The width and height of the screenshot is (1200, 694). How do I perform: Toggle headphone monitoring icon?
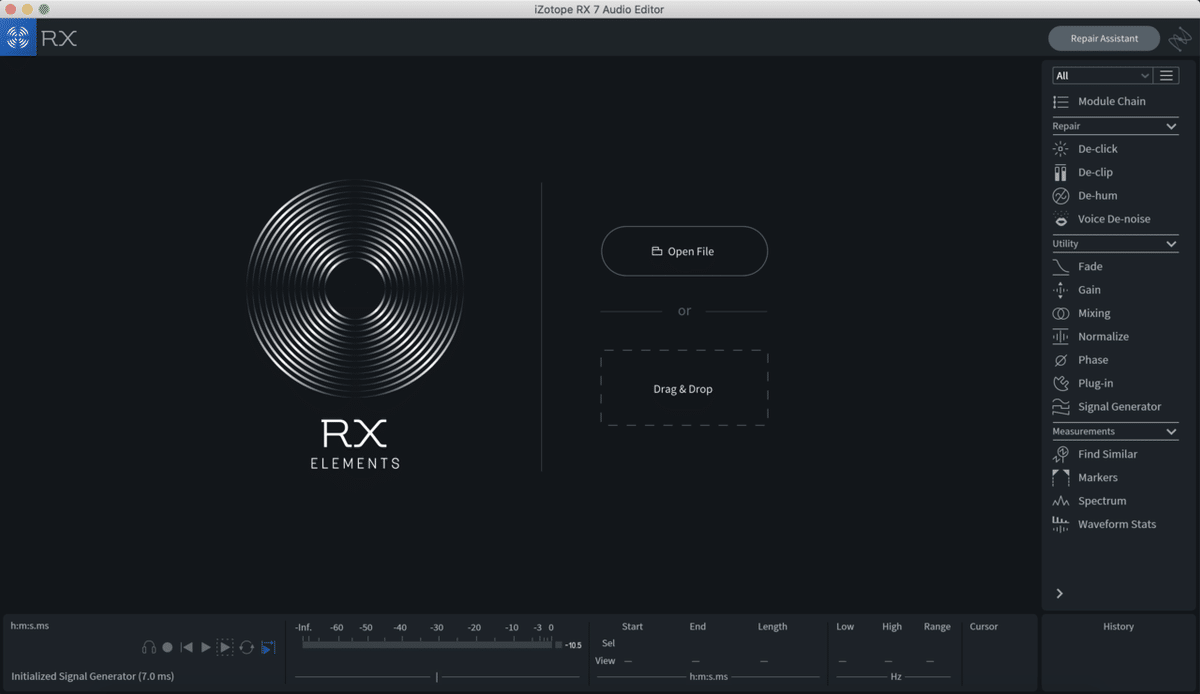click(x=149, y=648)
